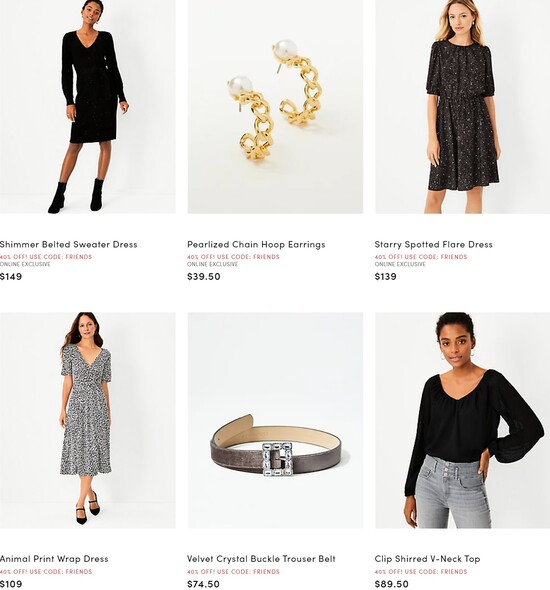This screenshot has width=550, height=590.
Task: Click the promo code text under Sweater Dress
Action: click(x=46, y=257)
